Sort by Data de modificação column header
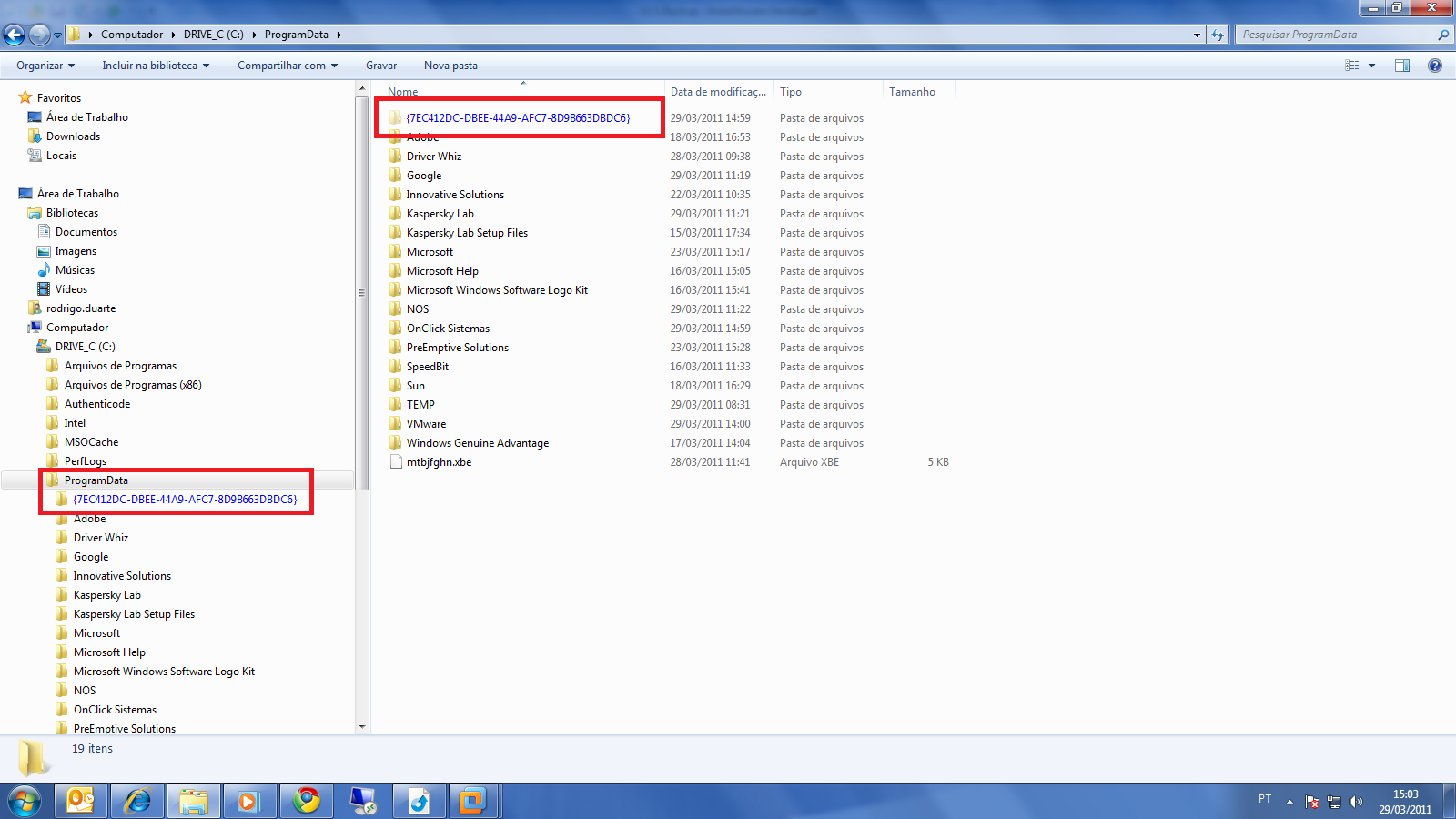The height and width of the screenshot is (819, 1456). (719, 92)
